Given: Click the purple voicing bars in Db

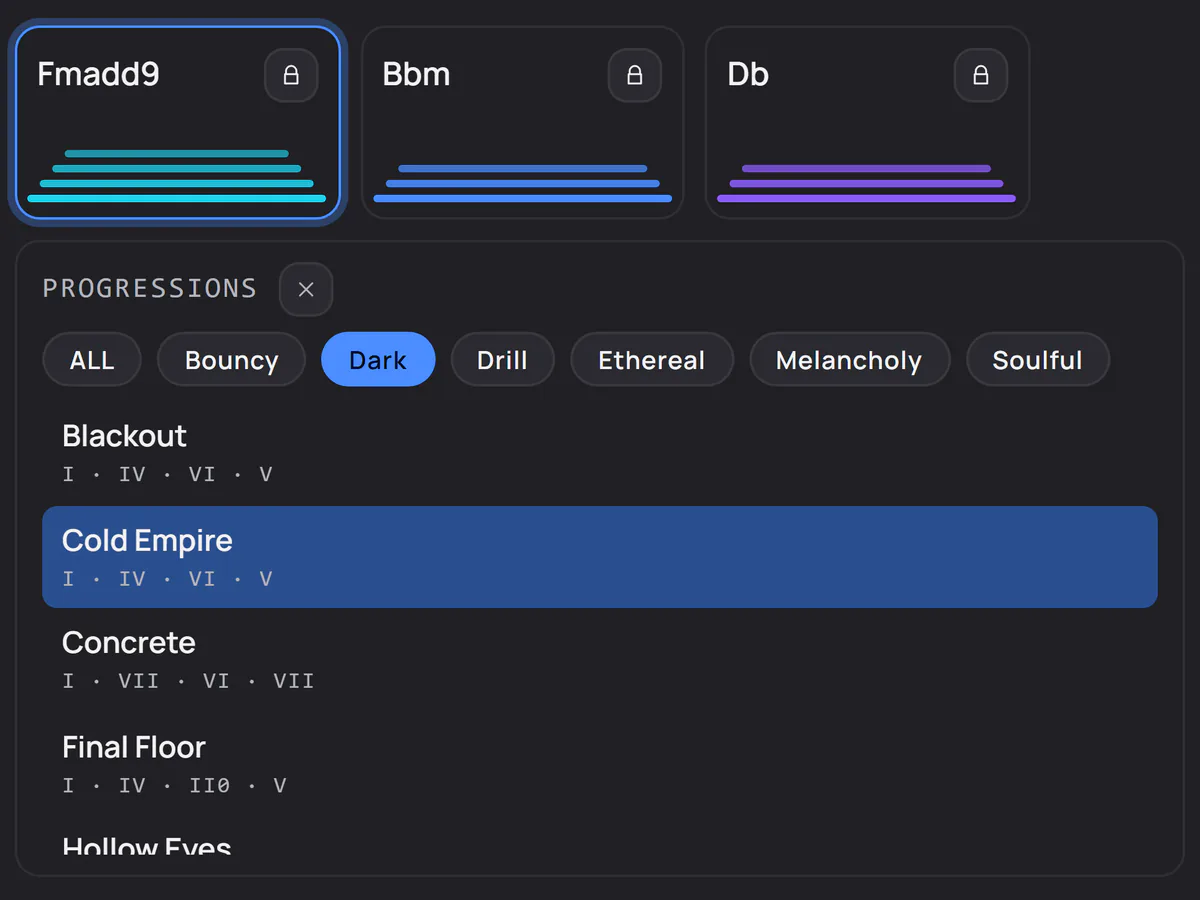Looking at the screenshot, I should click(866, 184).
